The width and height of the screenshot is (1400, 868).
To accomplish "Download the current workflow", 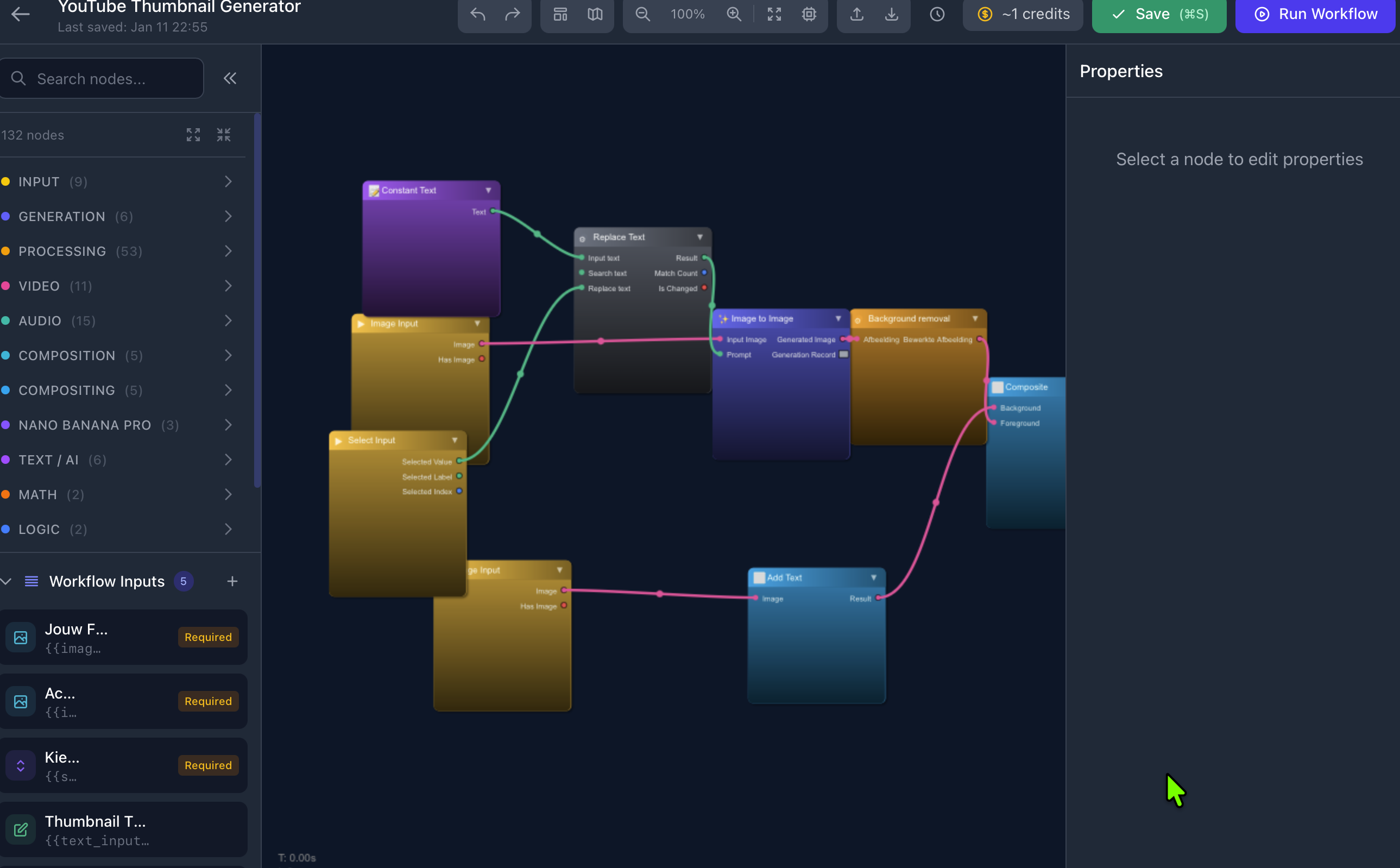I will [x=891, y=14].
